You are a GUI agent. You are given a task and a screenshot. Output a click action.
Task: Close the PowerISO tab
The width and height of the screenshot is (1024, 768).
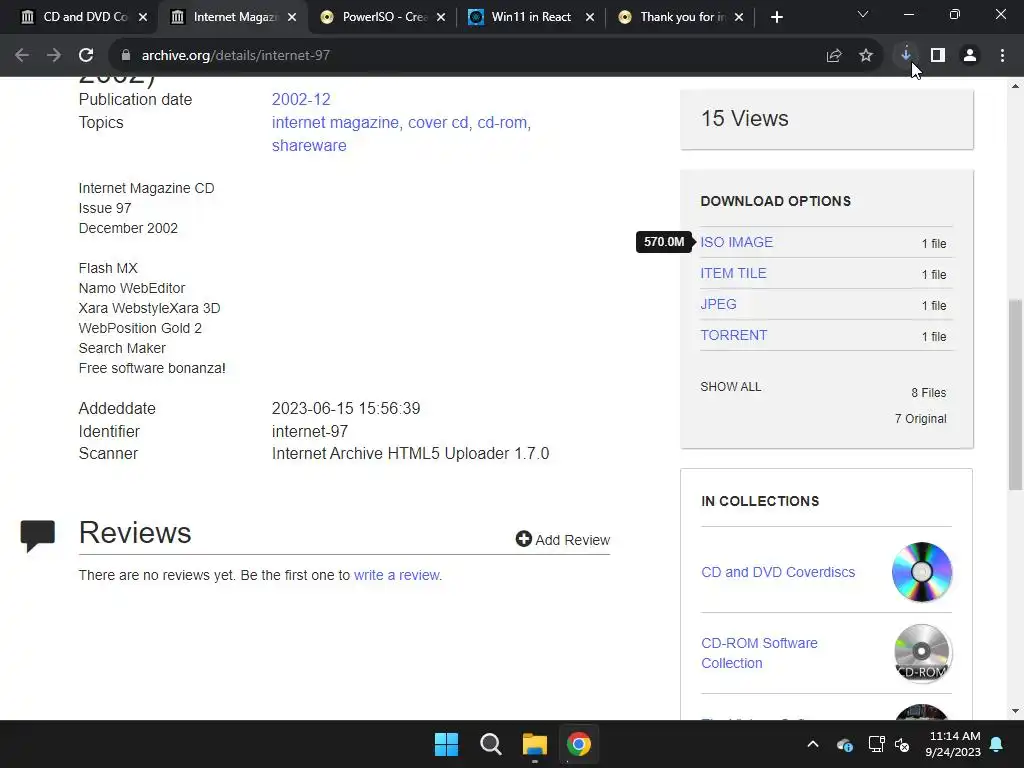441,17
